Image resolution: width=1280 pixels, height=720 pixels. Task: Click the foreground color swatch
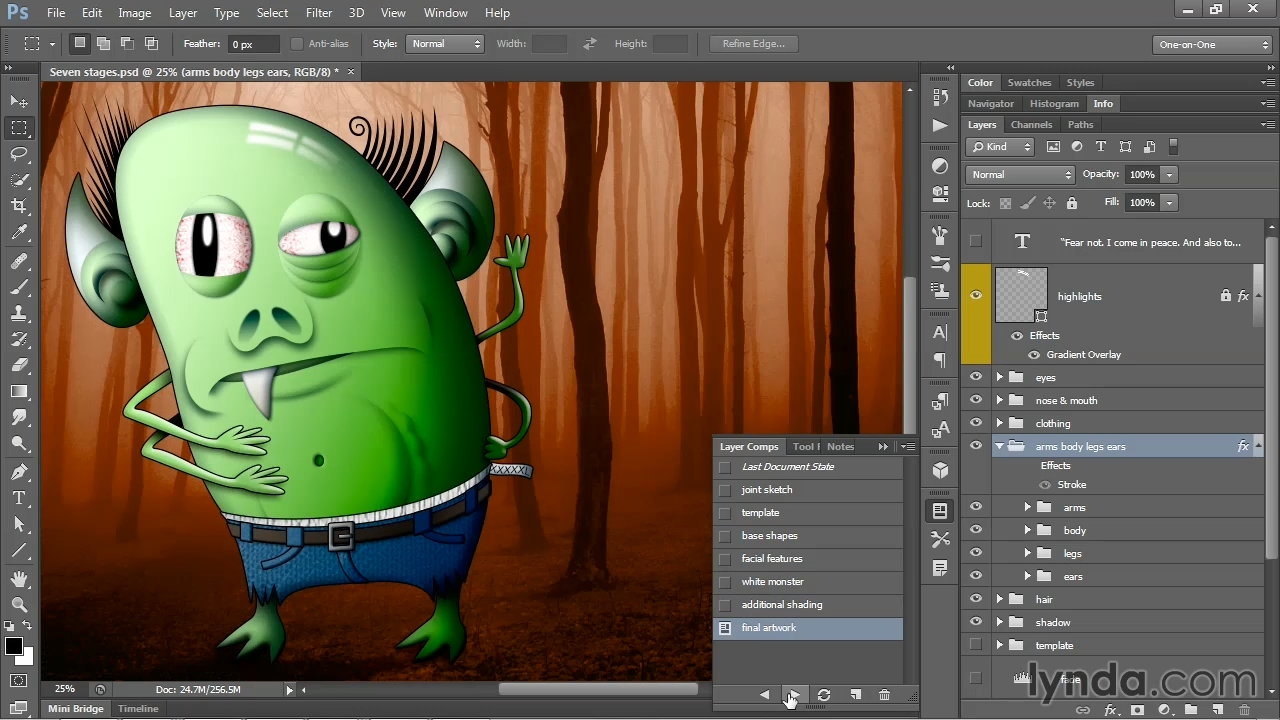point(13,646)
